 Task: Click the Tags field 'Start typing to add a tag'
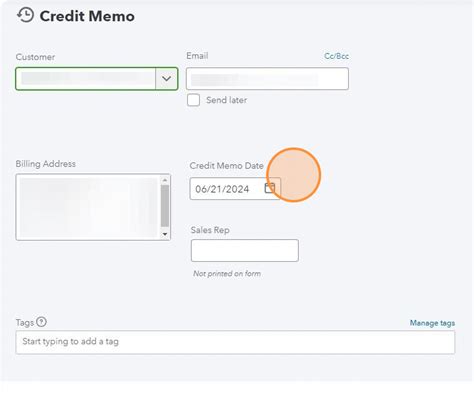point(235,342)
